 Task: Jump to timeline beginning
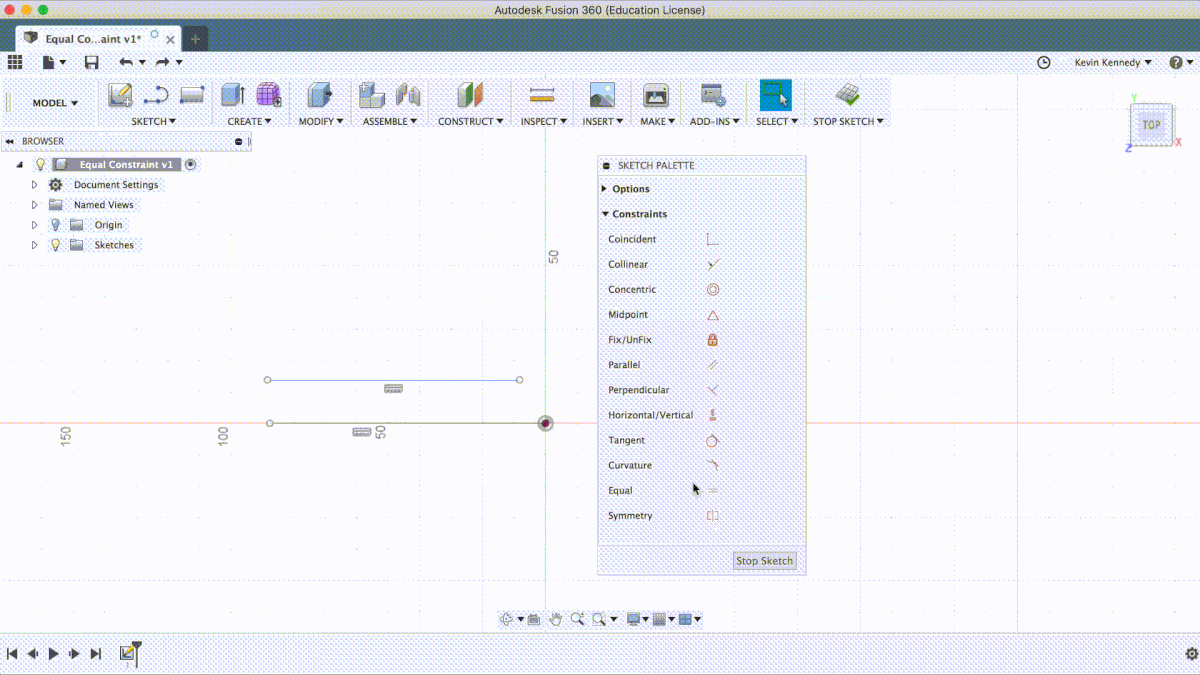12,654
